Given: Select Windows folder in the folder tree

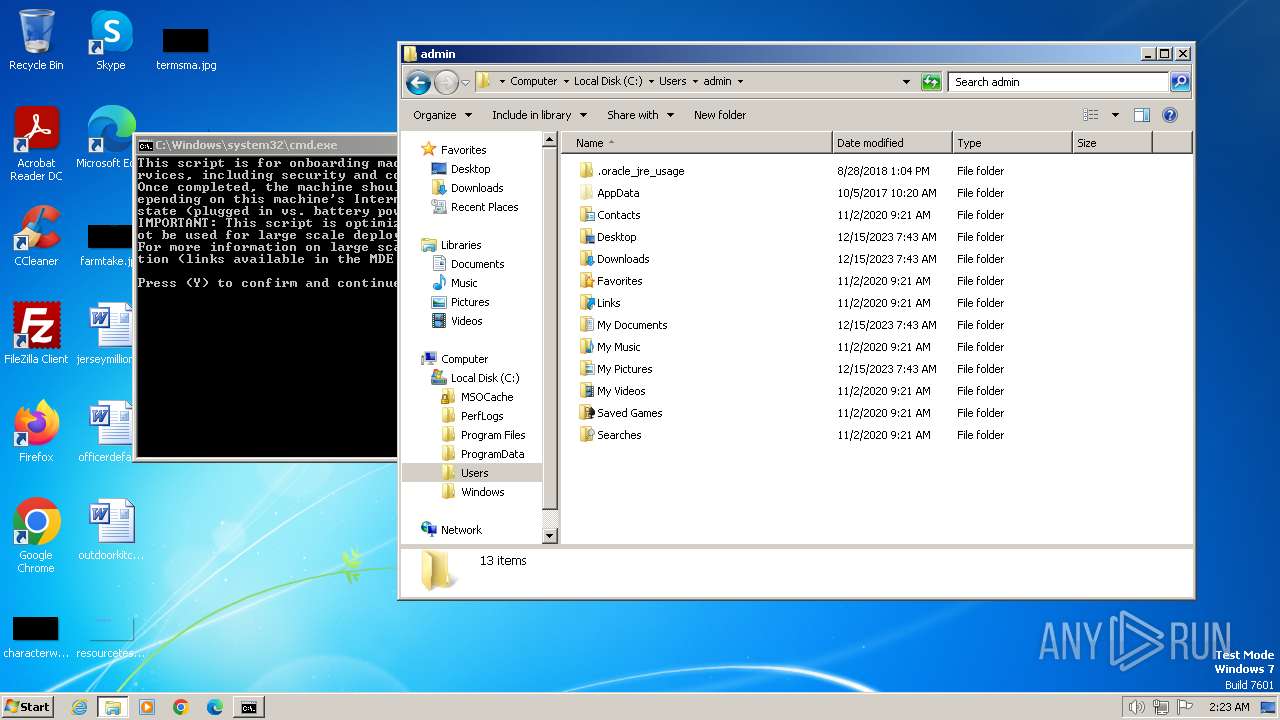Looking at the screenshot, I should tap(472, 492).
